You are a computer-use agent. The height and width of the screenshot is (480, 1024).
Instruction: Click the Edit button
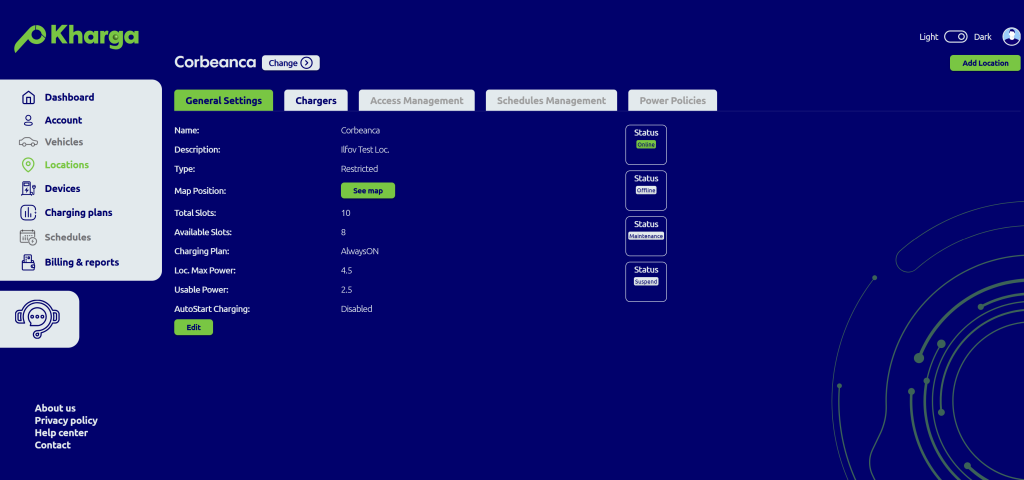[193, 327]
